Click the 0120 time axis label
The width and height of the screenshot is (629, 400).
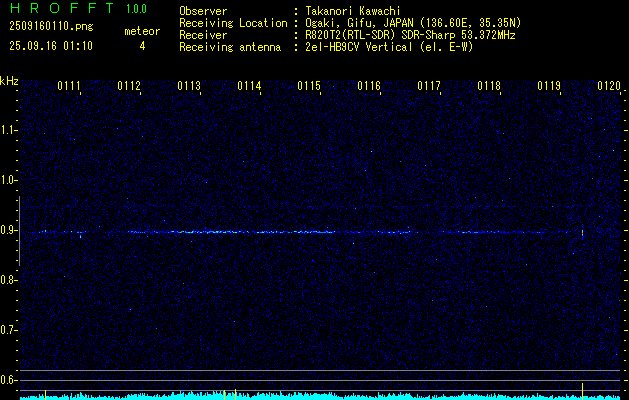pyautogui.click(x=609, y=86)
